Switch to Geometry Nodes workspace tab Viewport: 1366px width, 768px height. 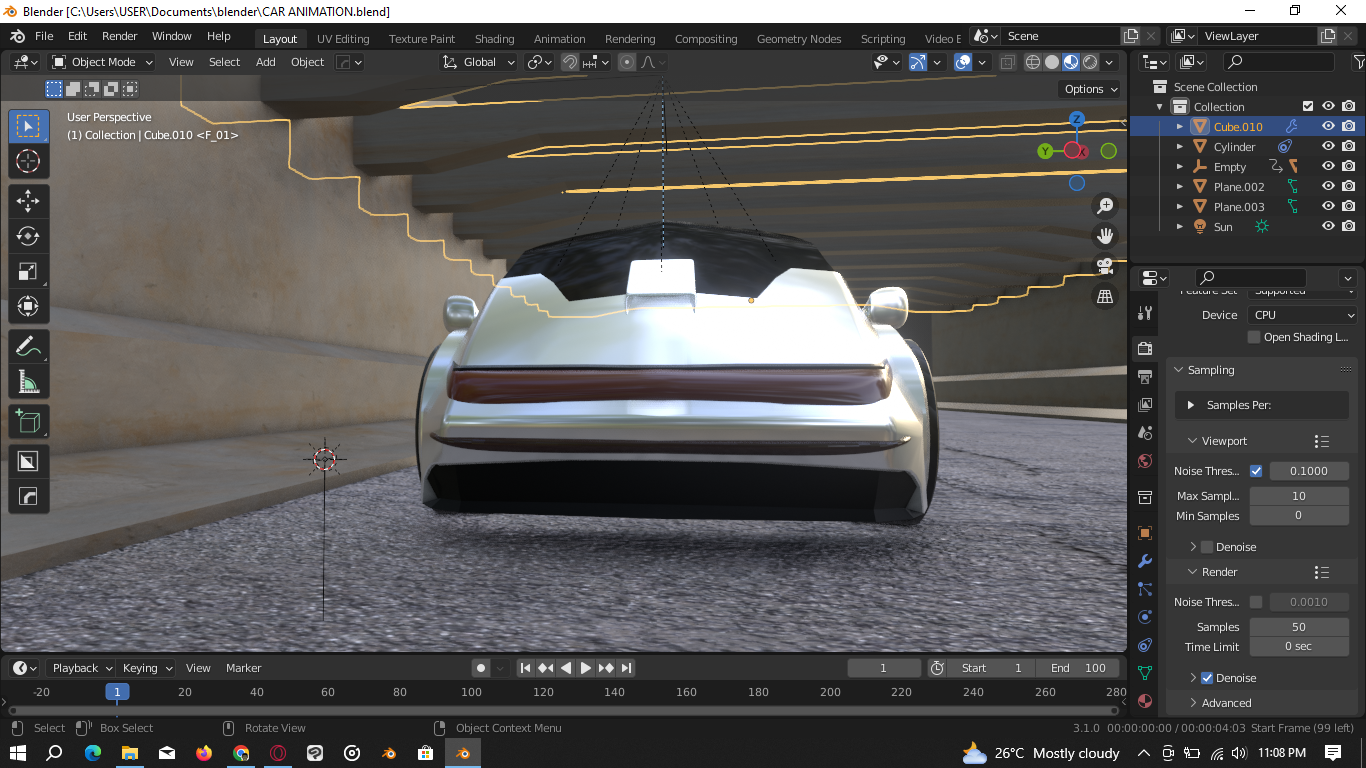799,39
